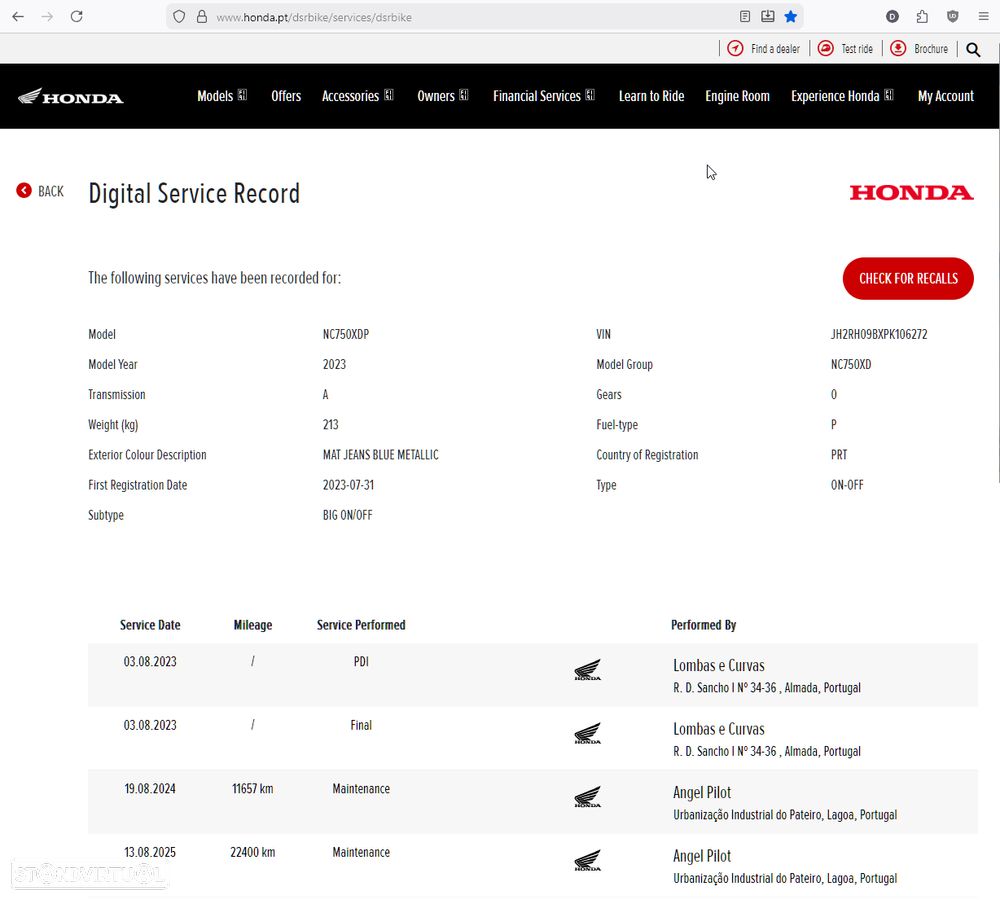Click the PDI service cell
Image resolution: width=1000 pixels, height=900 pixels.
click(x=361, y=661)
